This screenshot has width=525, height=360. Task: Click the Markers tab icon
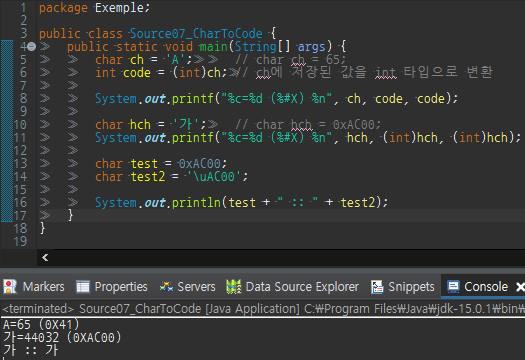pos(10,287)
